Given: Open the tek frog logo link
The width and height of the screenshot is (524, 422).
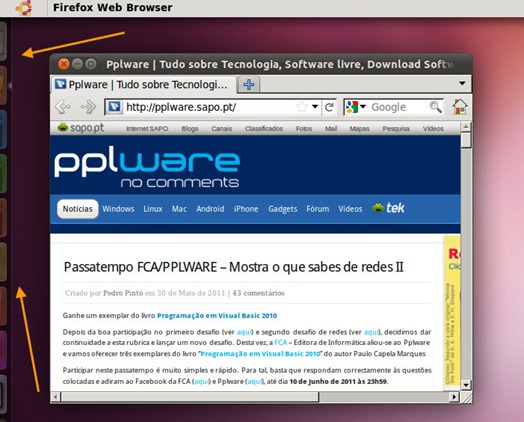Looking at the screenshot, I should [388, 208].
